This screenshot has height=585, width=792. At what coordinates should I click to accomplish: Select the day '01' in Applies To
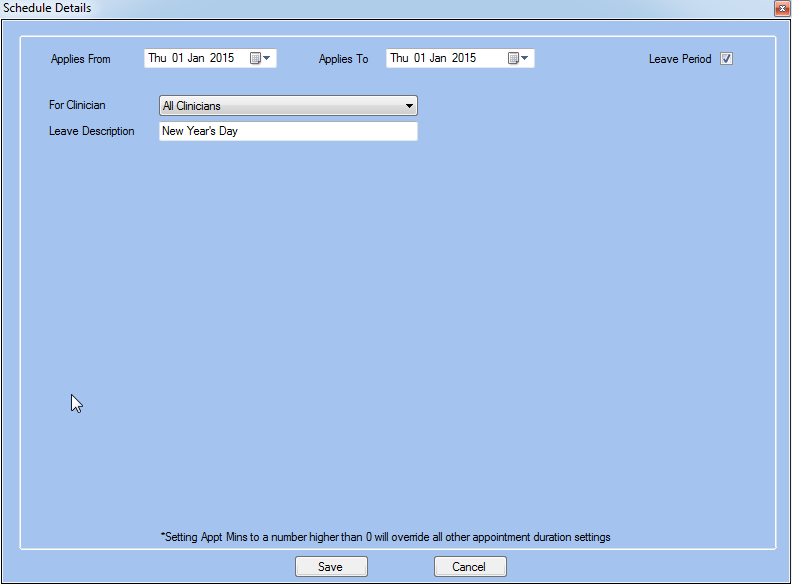click(420, 59)
